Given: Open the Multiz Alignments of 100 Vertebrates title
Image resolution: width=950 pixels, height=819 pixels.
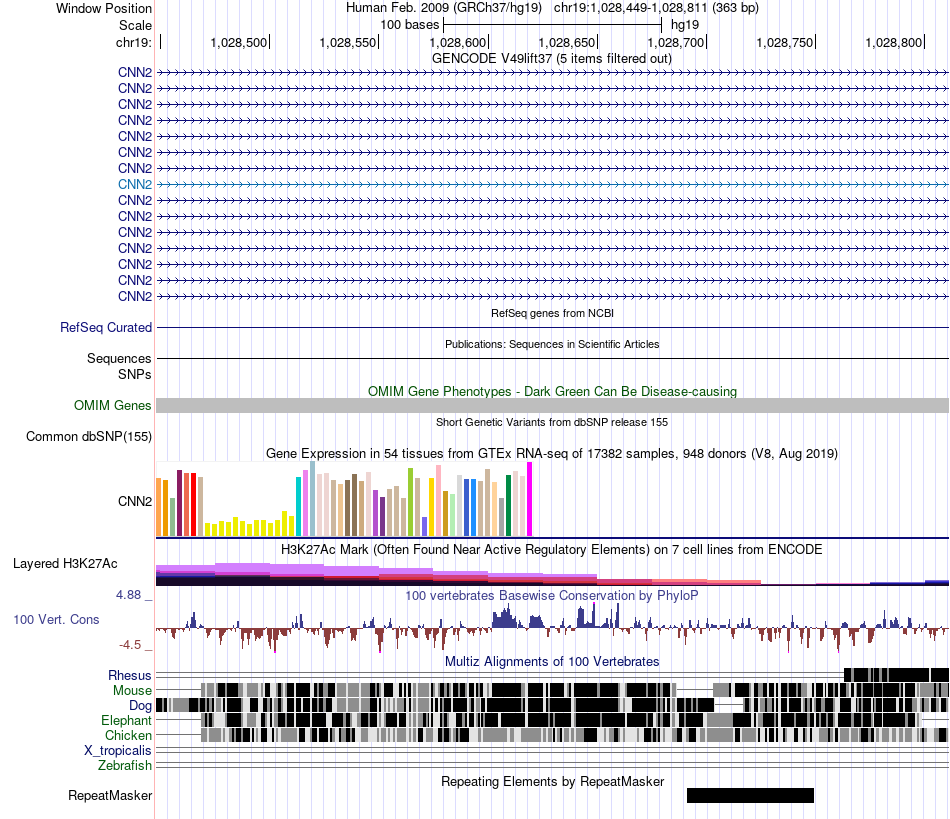Looking at the screenshot, I should (552, 662).
